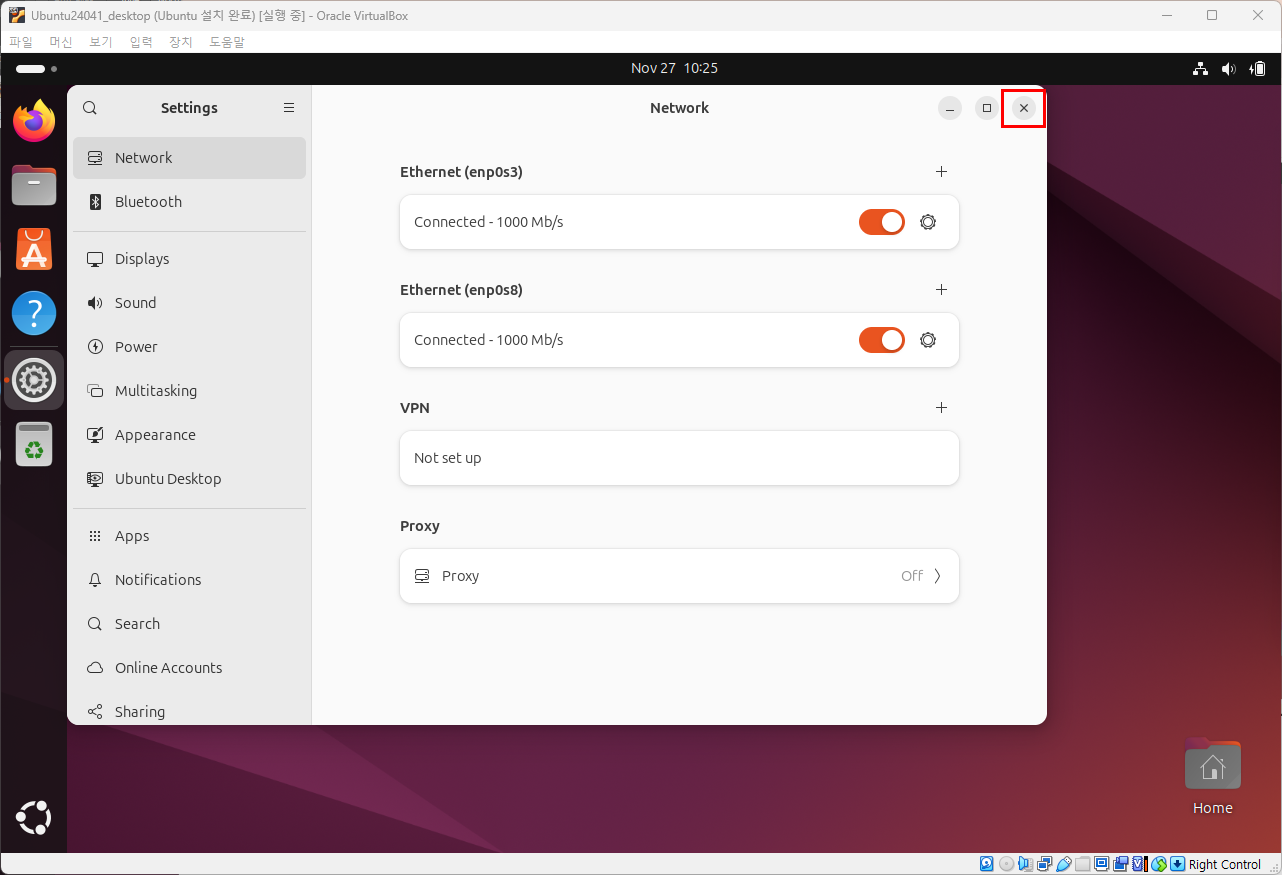This screenshot has height=875, width=1282.
Task: Open Apps settings
Action: point(189,536)
